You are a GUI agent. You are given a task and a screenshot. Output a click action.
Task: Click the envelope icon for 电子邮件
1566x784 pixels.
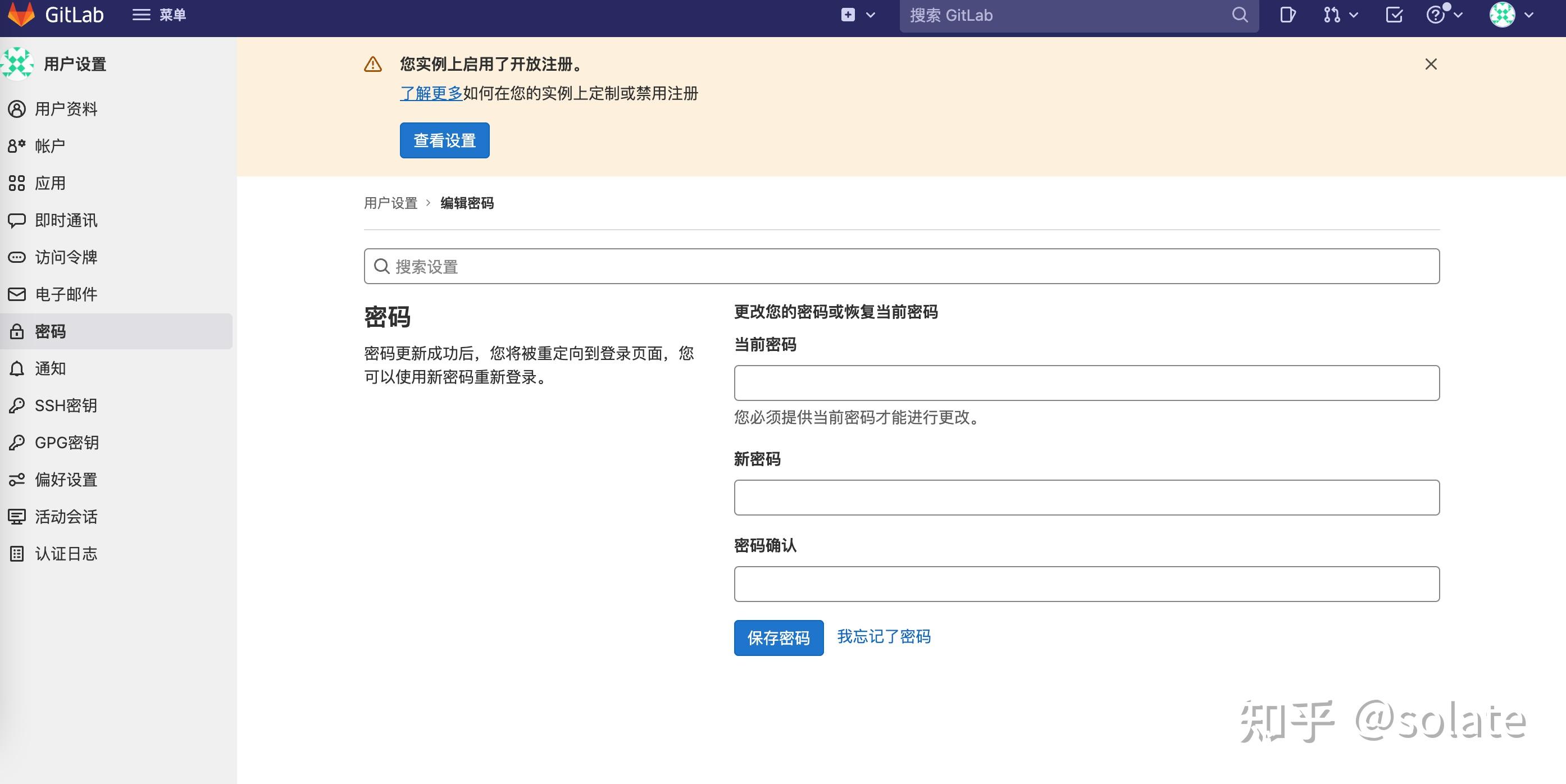(x=16, y=294)
